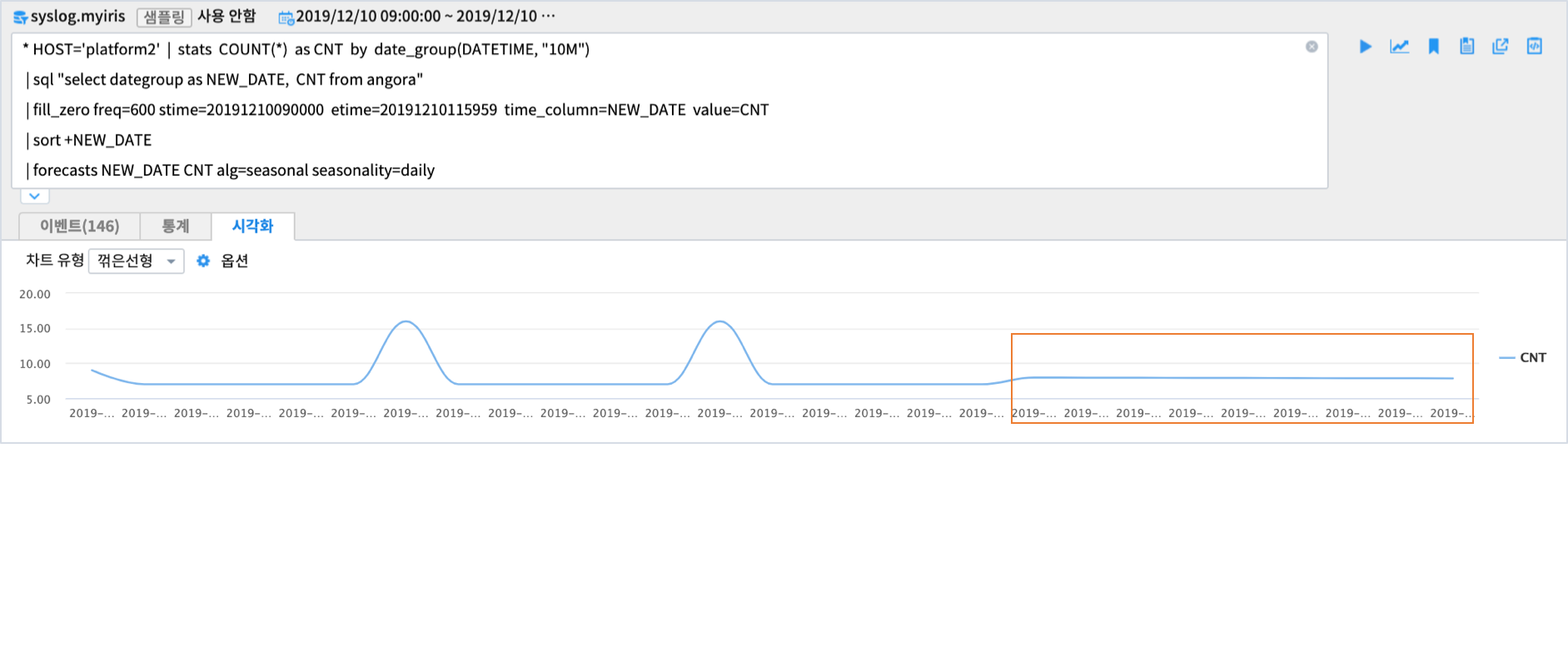The width and height of the screenshot is (1568, 647).
Task: Switch to the 이벤트(146) tab
Action: (x=80, y=226)
